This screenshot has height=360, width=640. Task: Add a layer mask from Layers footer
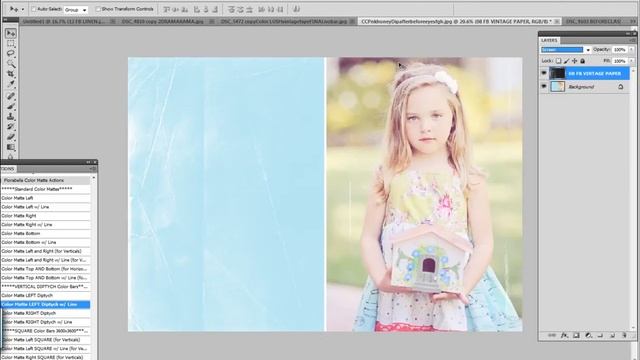(576, 336)
